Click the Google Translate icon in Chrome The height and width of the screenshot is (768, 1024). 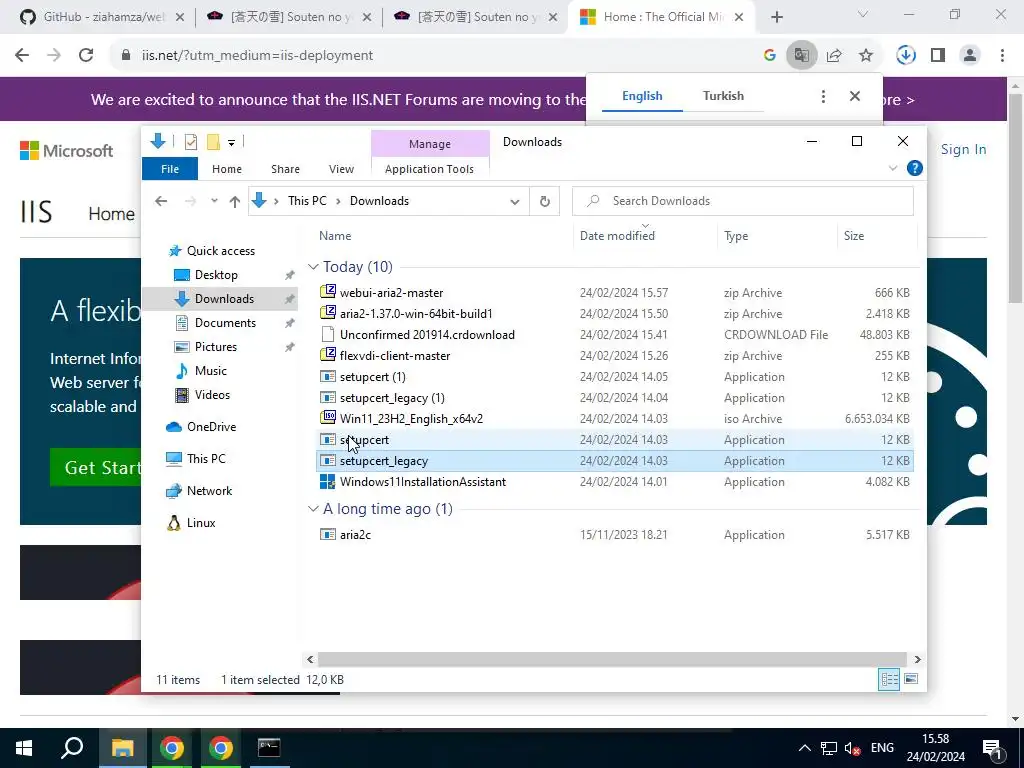[801, 56]
